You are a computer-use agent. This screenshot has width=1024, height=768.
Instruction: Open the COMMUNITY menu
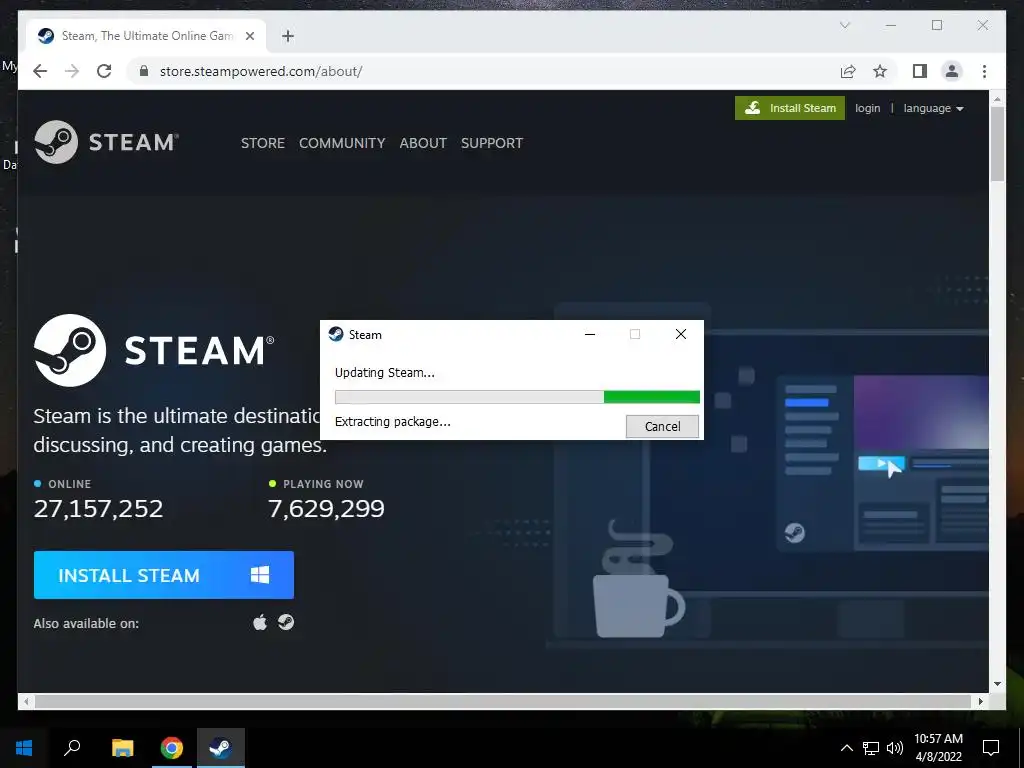pos(342,143)
